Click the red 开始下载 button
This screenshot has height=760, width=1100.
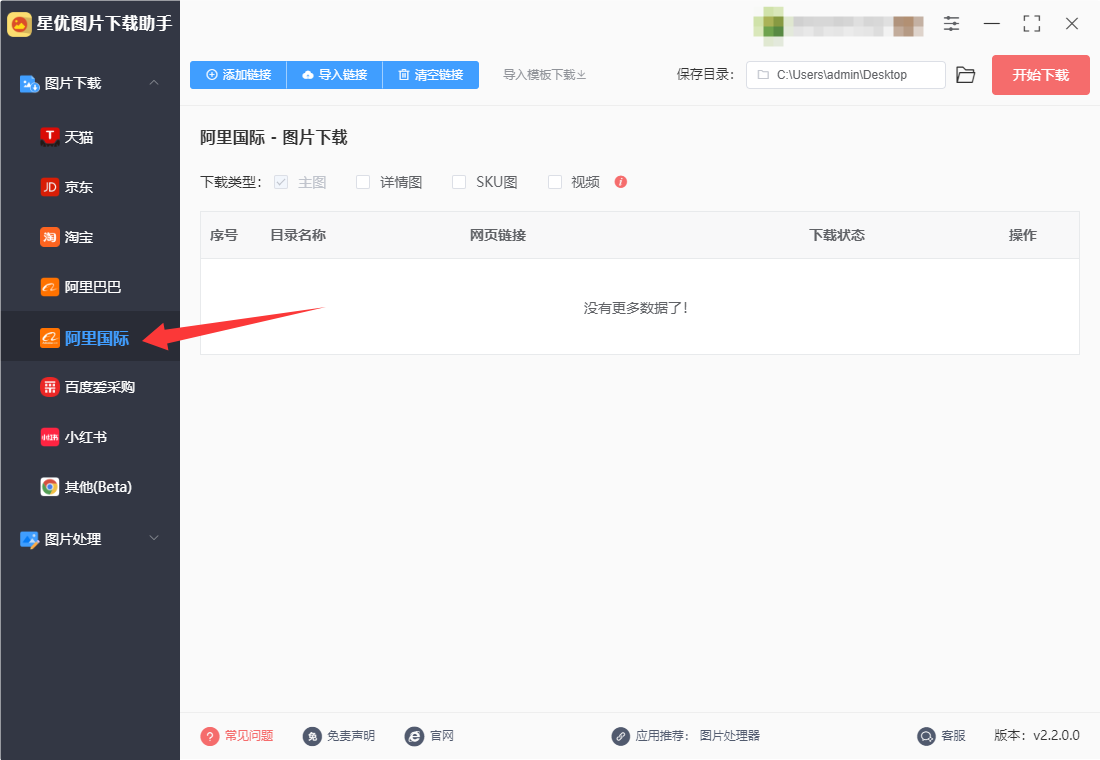pyautogui.click(x=1040, y=75)
